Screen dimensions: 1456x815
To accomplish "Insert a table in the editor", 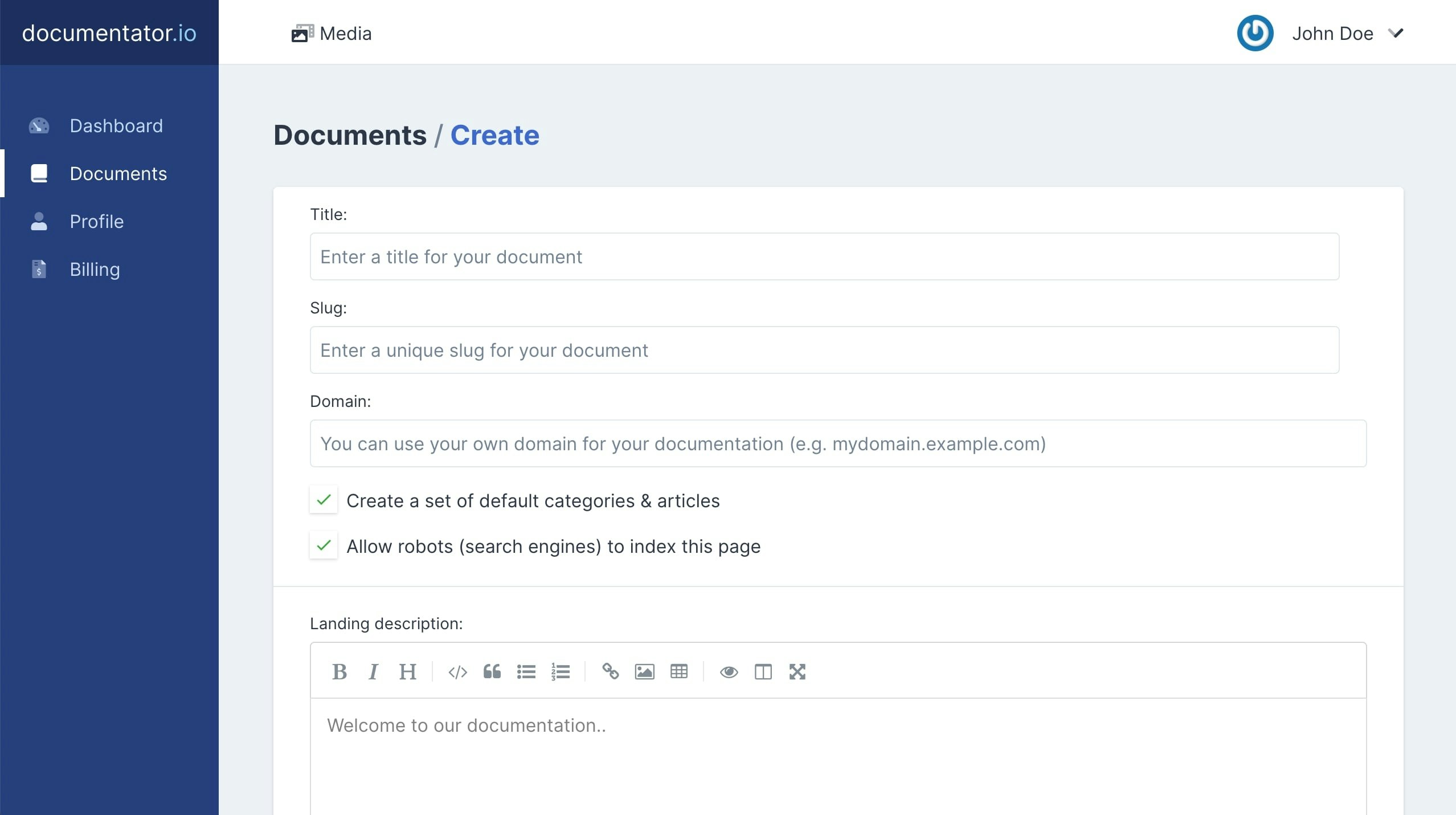I will [679, 671].
